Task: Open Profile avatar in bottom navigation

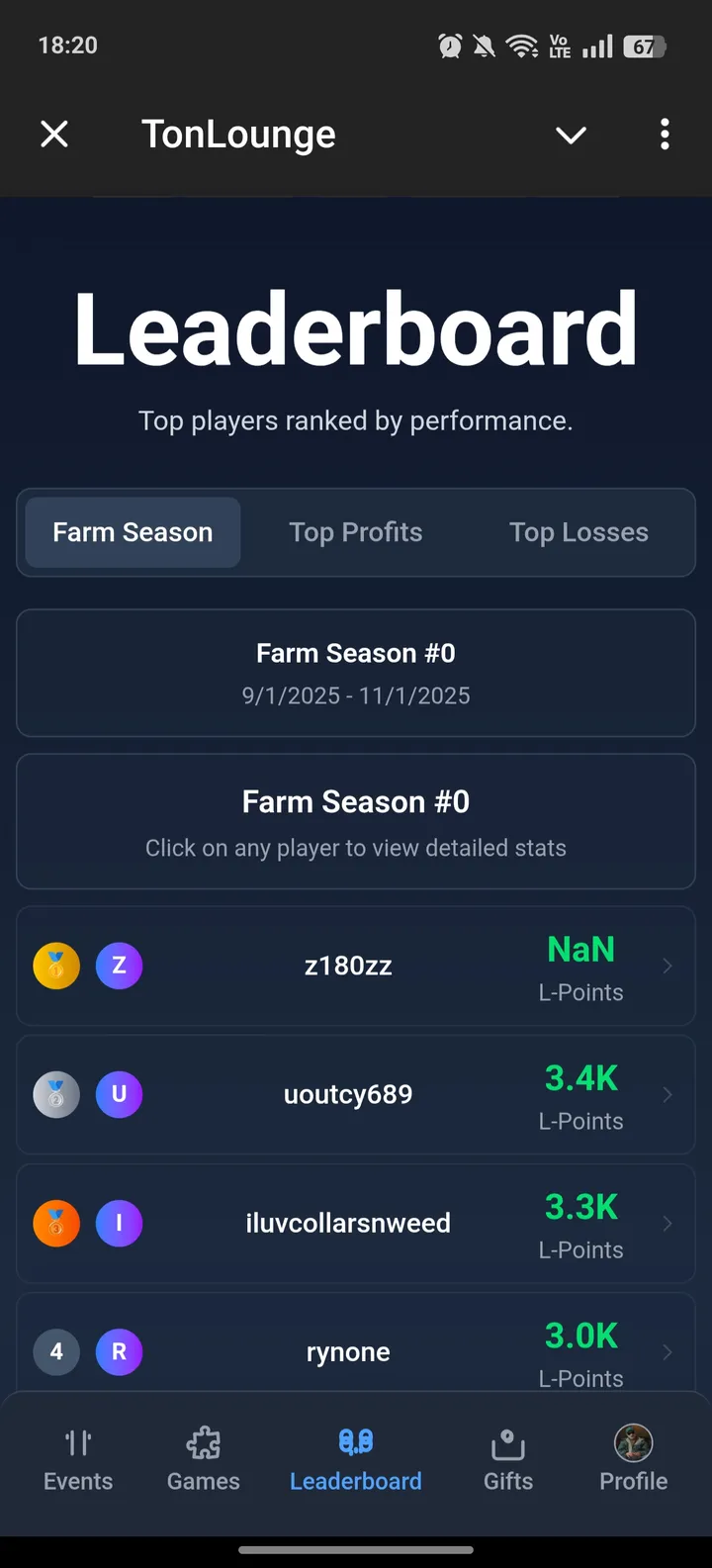Action: [x=633, y=1443]
